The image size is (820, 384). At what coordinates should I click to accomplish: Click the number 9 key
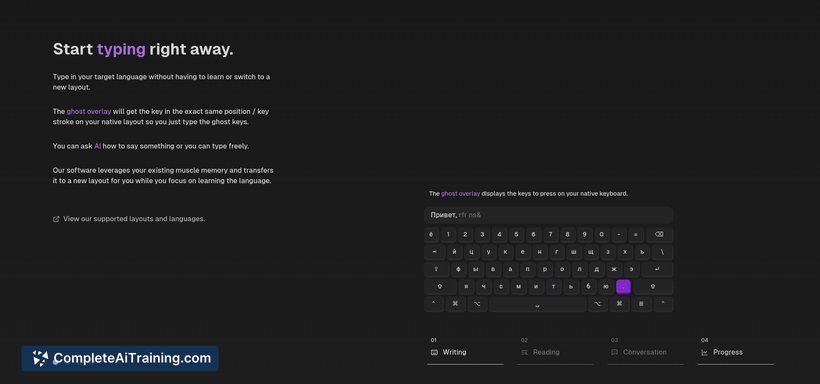(585, 235)
